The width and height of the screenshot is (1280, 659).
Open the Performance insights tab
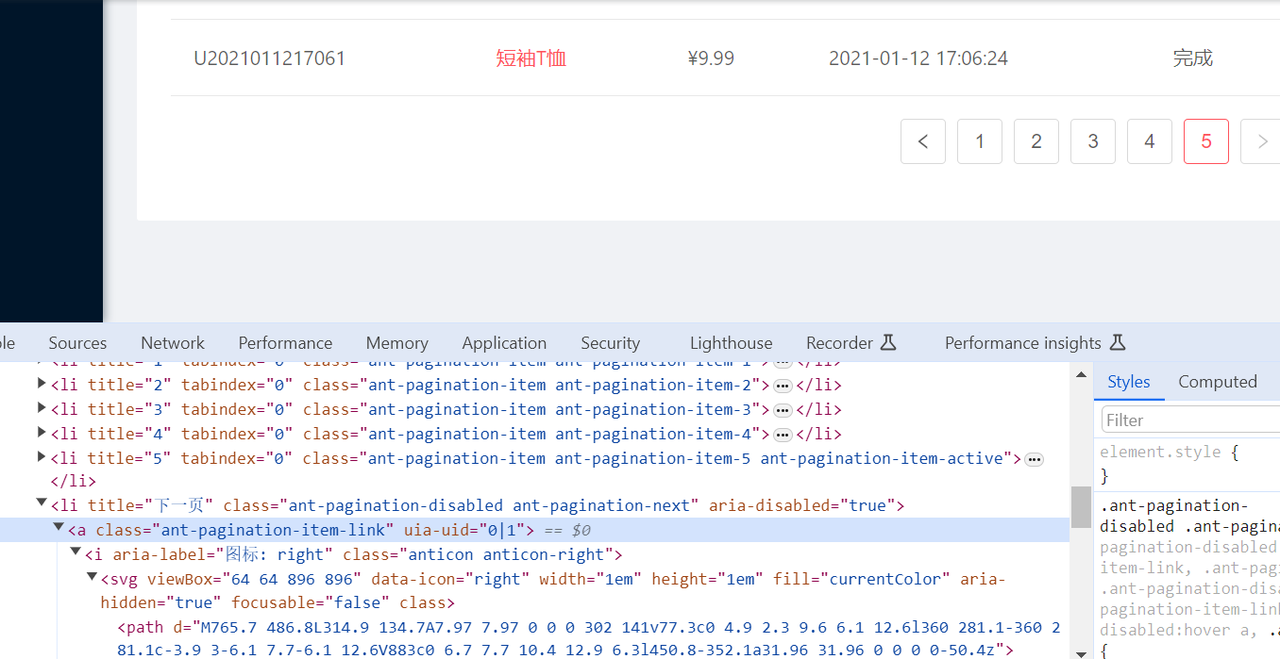[1035, 343]
